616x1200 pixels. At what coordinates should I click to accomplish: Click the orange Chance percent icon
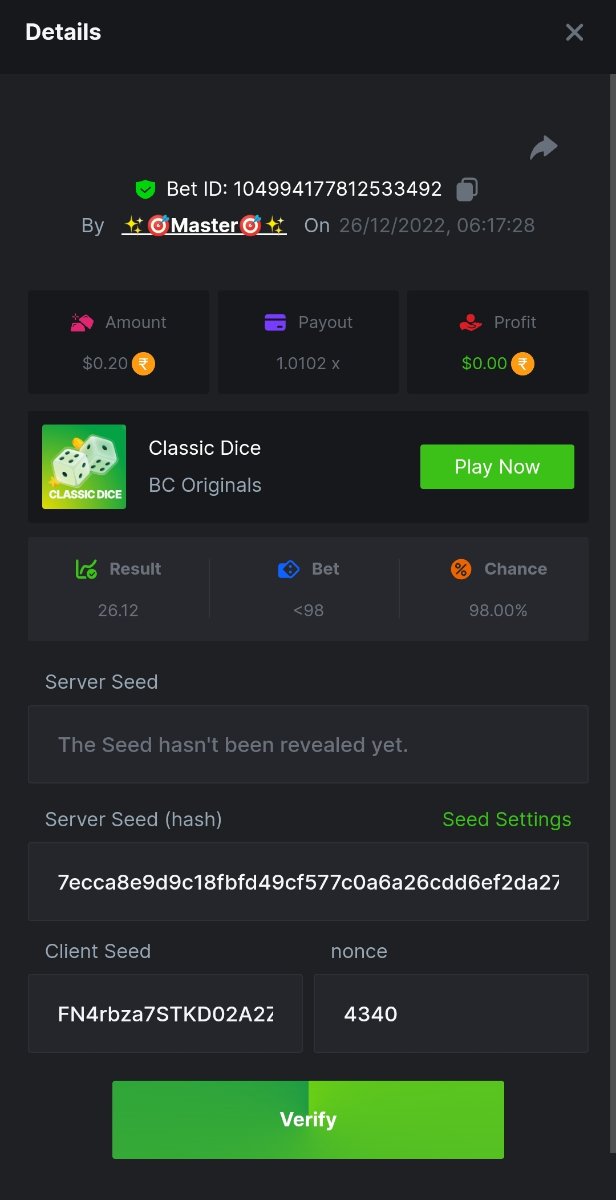click(460, 569)
